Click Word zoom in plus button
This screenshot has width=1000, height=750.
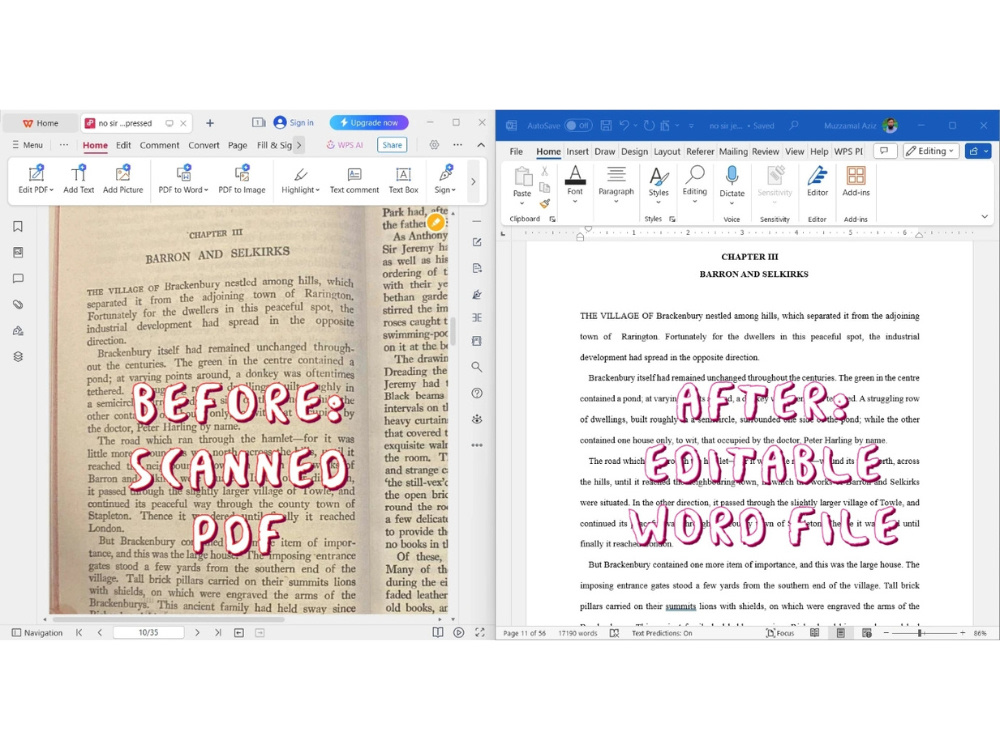pyautogui.click(x=962, y=633)
